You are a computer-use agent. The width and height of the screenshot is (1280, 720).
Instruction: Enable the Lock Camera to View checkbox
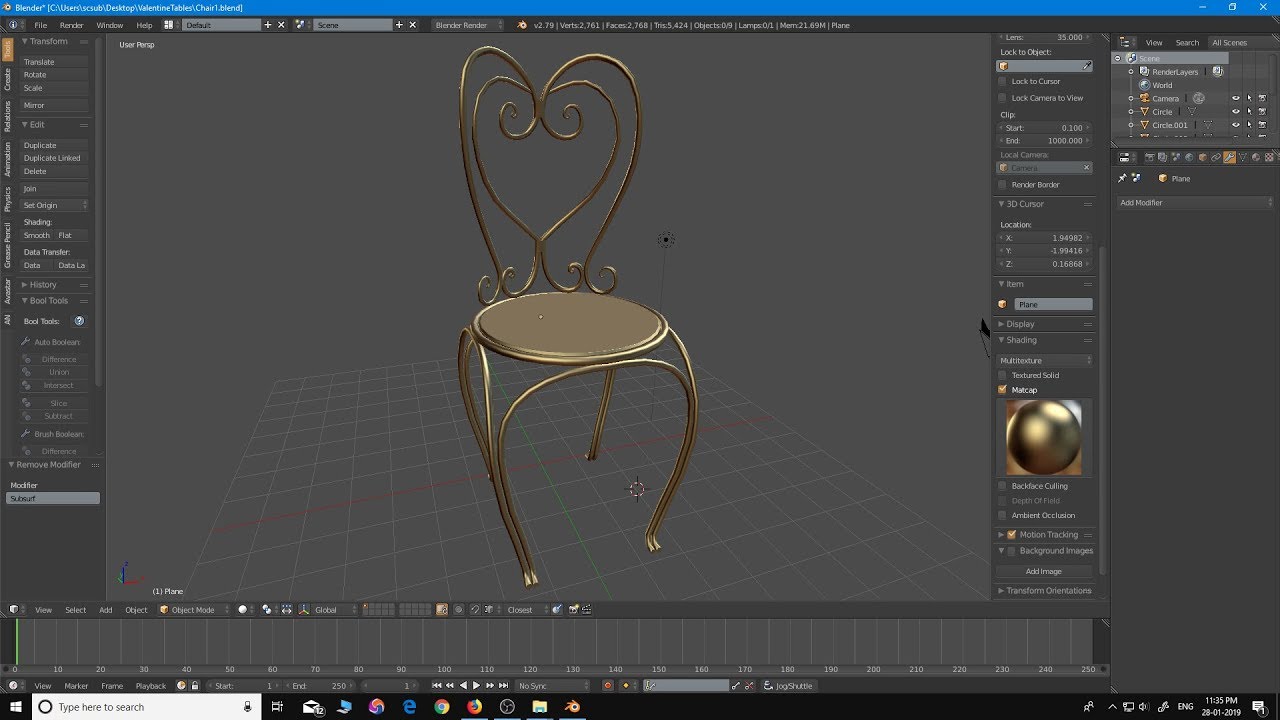tap(1003, 98)
